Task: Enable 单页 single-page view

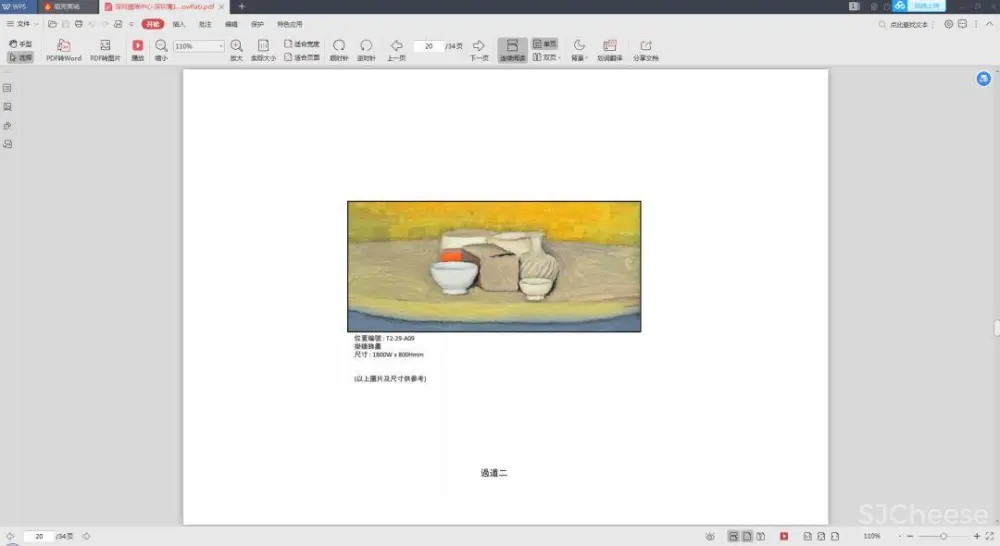Action: click(x=545, y=44)
